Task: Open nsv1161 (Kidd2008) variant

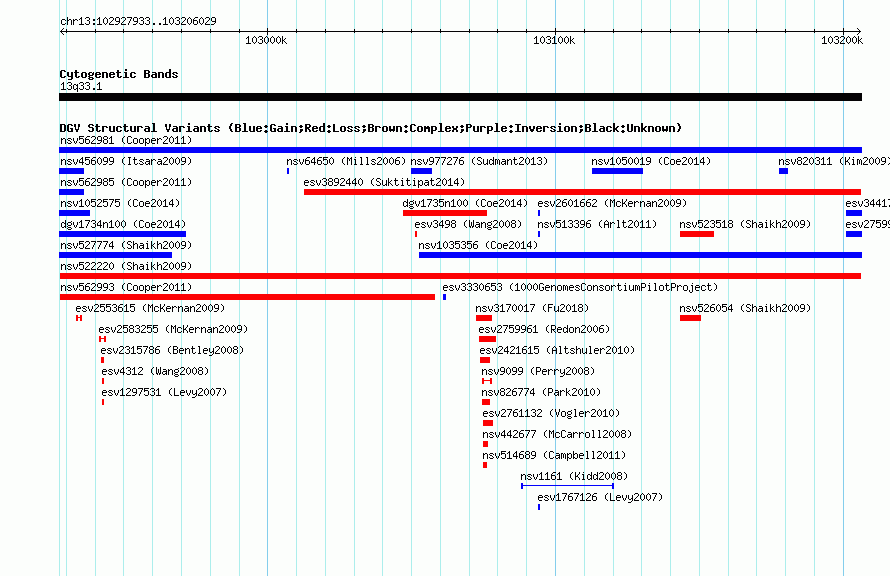Action: [574, 476]
